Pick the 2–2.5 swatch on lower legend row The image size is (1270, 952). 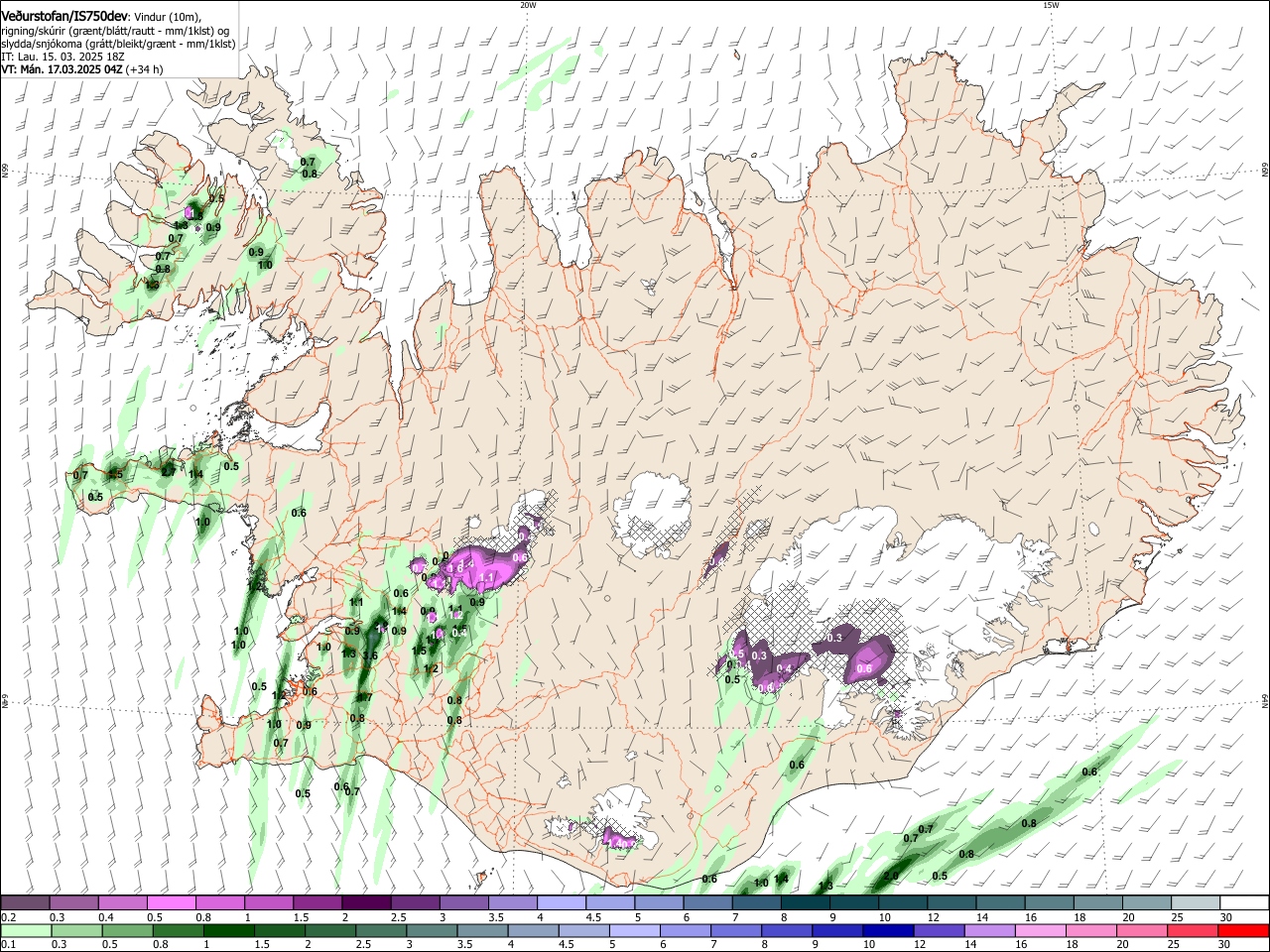[x=328, y=930]
